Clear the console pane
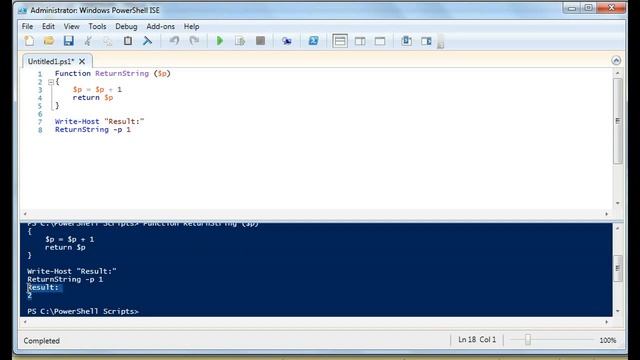Image resolution: width=640 pixels, height=360 pixels. click(147, 41)
